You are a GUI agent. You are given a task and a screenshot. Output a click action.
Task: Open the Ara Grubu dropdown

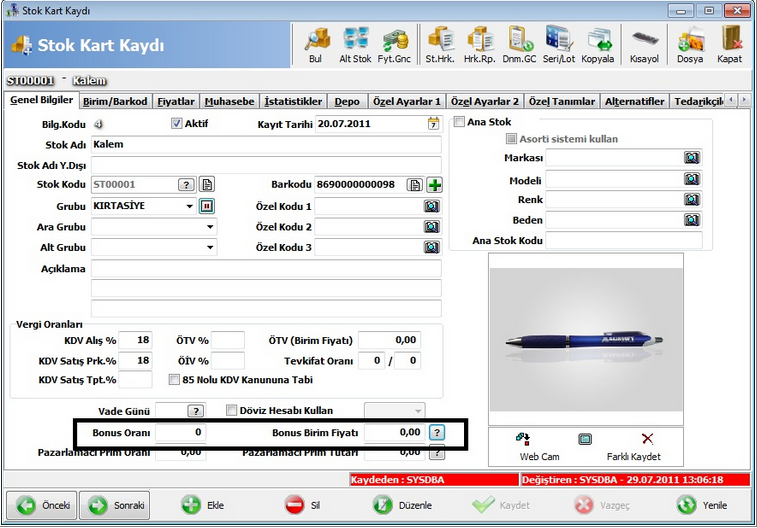point(210,227)
